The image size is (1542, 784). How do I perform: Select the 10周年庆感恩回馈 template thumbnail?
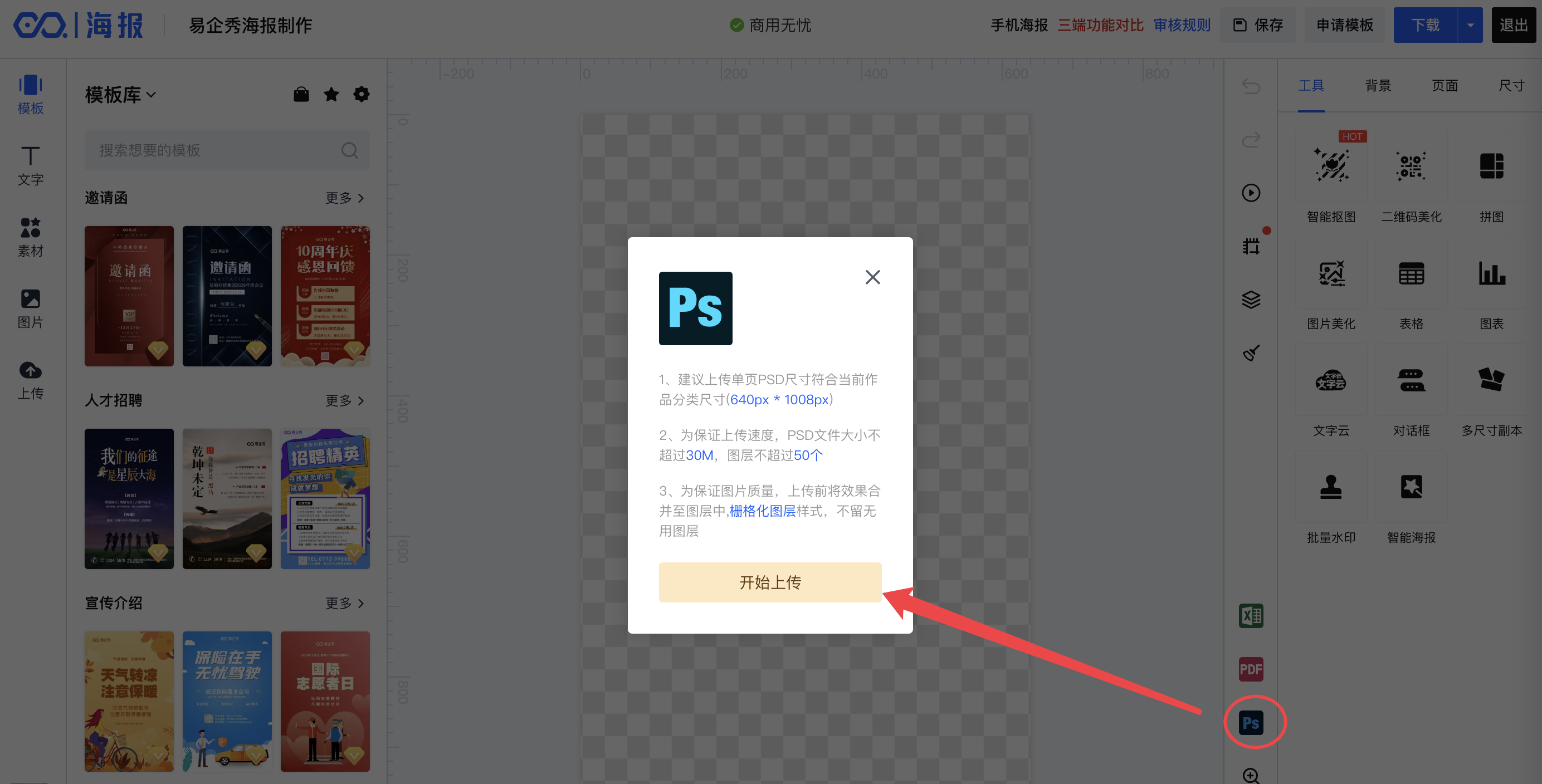pos(325,296)
